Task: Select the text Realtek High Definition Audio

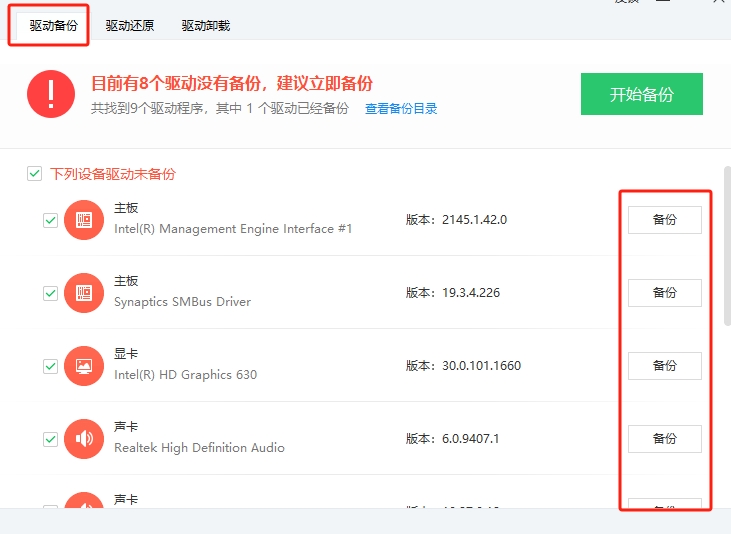Action: [x=199, y=448]
